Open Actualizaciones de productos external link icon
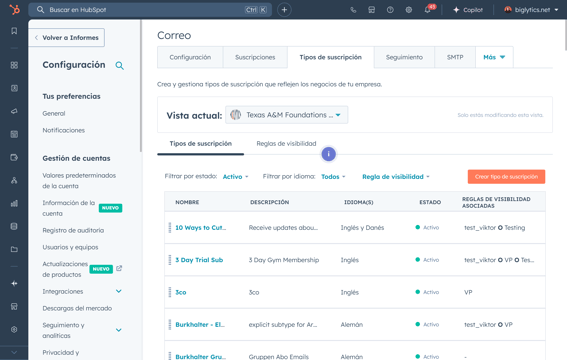This screenshot has height=360, width=567. [119, 268]
